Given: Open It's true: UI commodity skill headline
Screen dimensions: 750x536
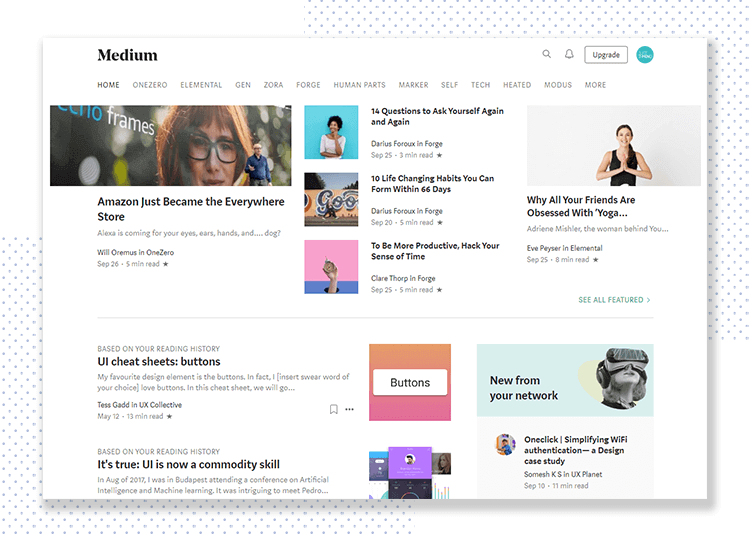Looking at the screenshot, I should click(x=188, y=464).
